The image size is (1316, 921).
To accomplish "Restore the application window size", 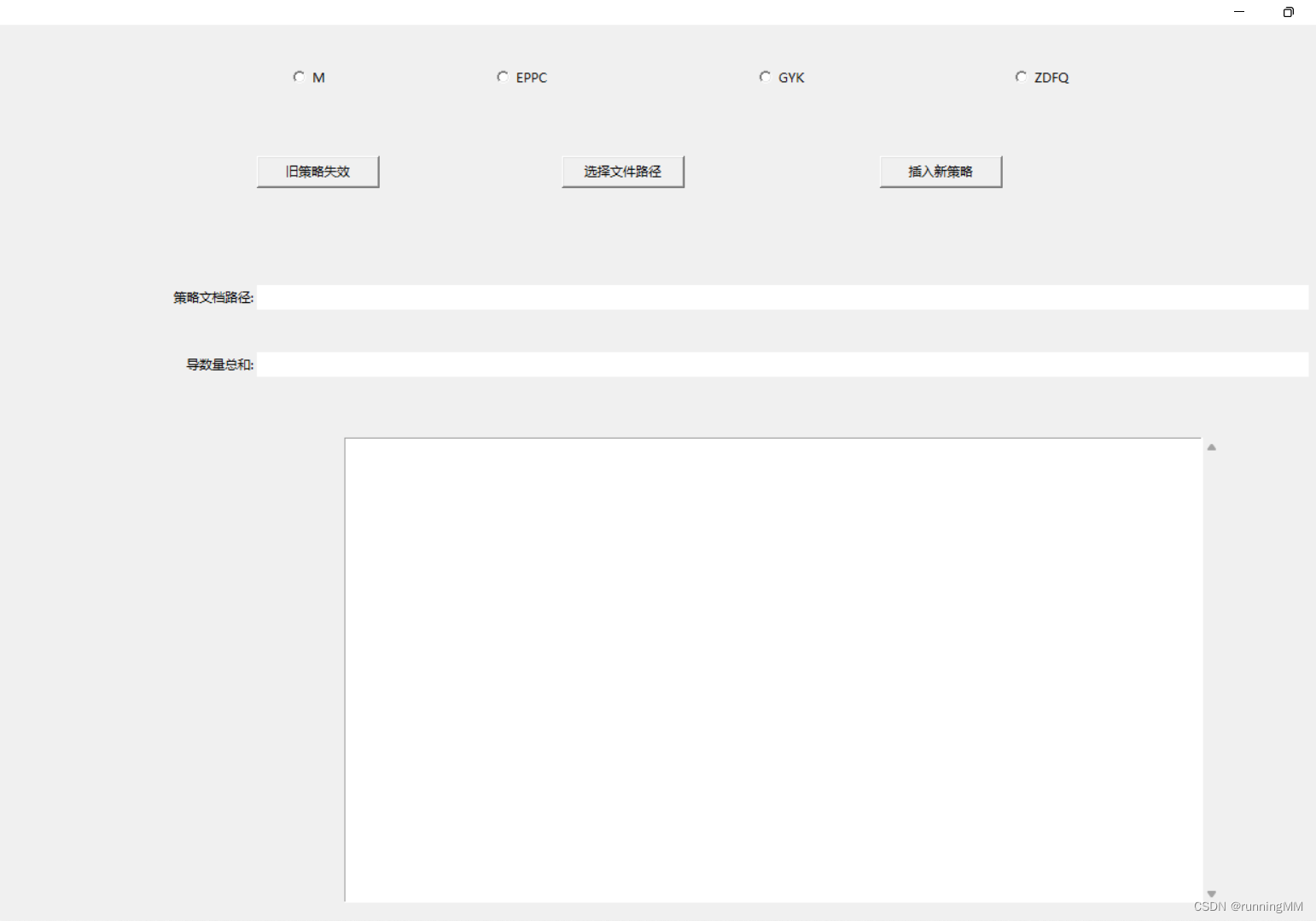I will (1288, 12).
